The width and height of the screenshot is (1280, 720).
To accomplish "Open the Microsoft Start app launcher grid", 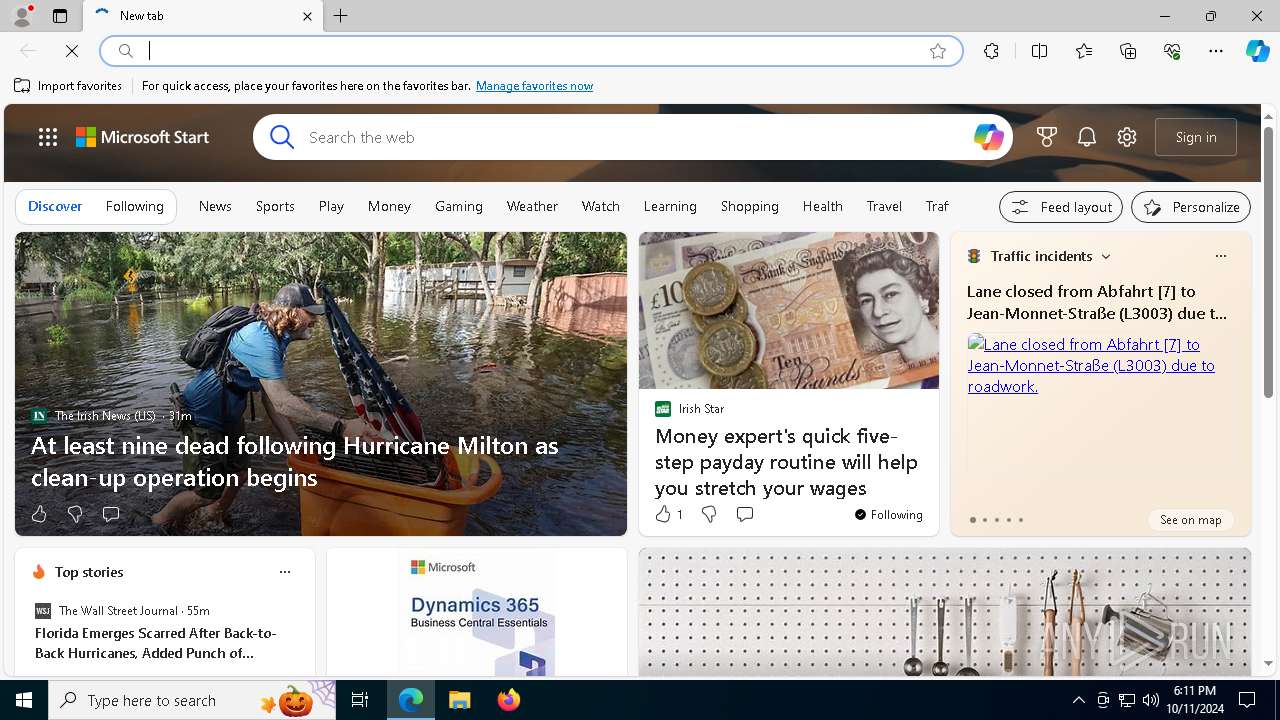I will coord(48,137).
